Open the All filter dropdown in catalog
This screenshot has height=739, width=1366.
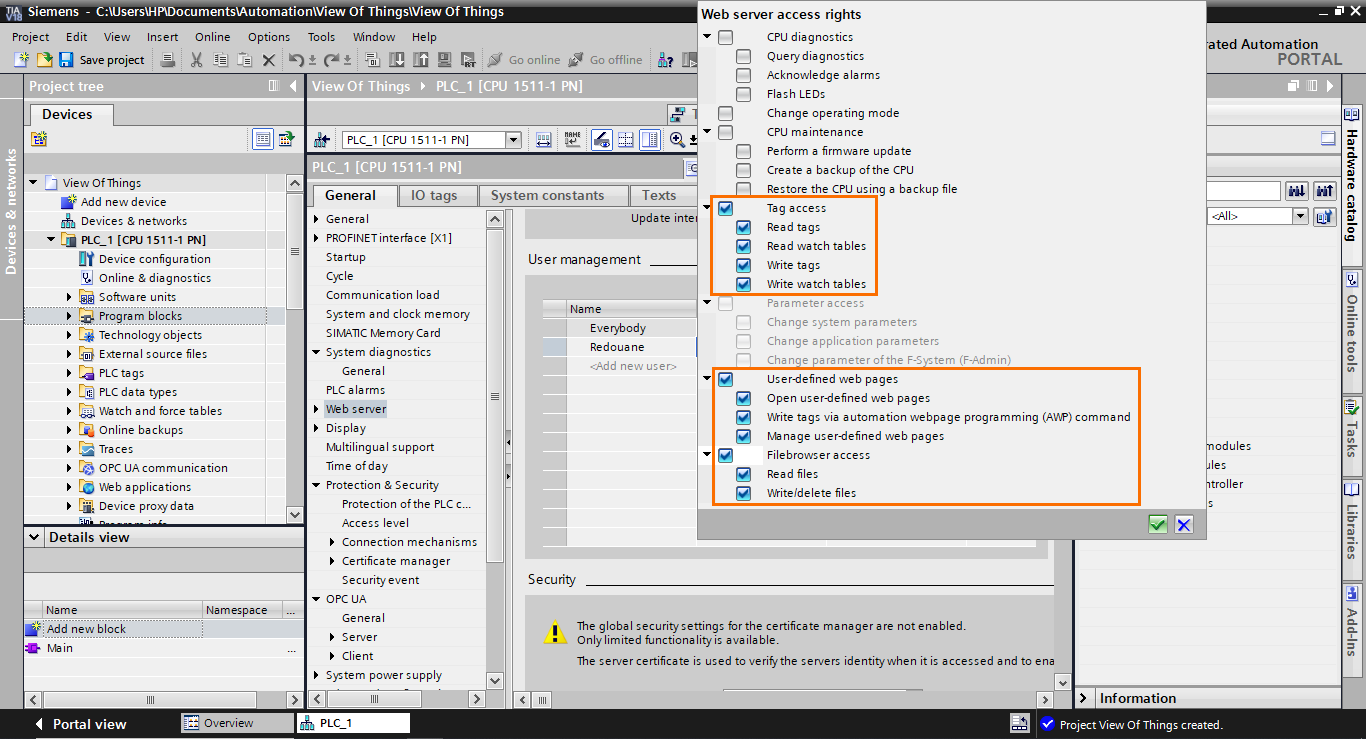coord(1300,216)
